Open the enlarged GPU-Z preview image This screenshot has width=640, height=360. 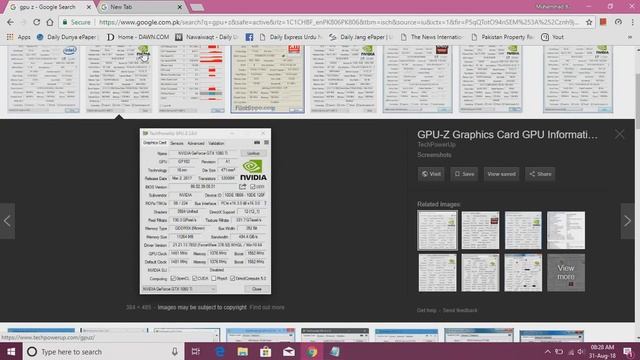coord(205,211)
